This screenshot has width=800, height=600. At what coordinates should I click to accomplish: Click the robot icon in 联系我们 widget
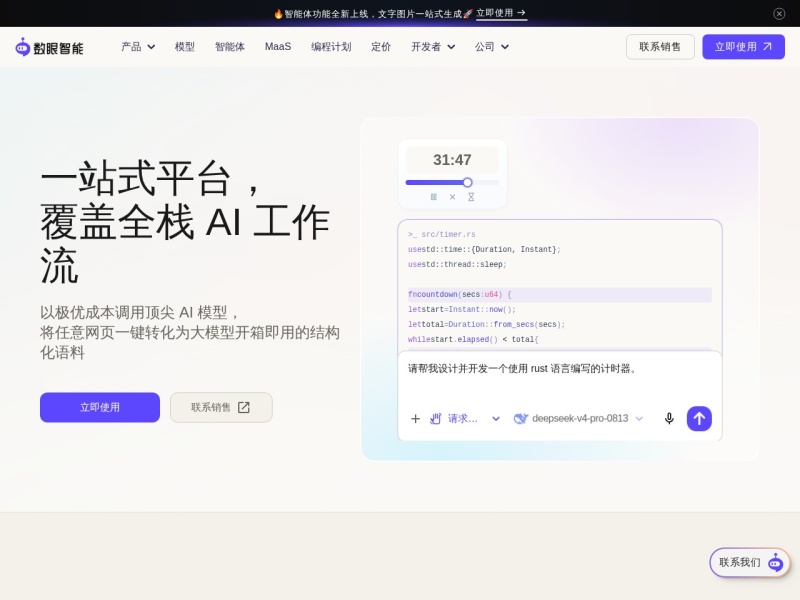point(776,562)
